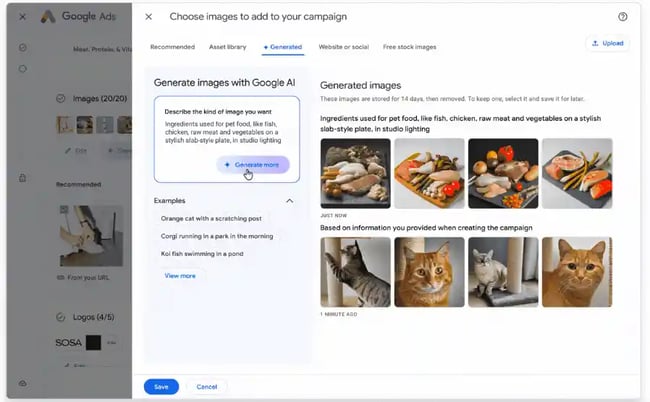
Task: Choose the cat climbing scratching post image
Action: (x=356, y=271)
